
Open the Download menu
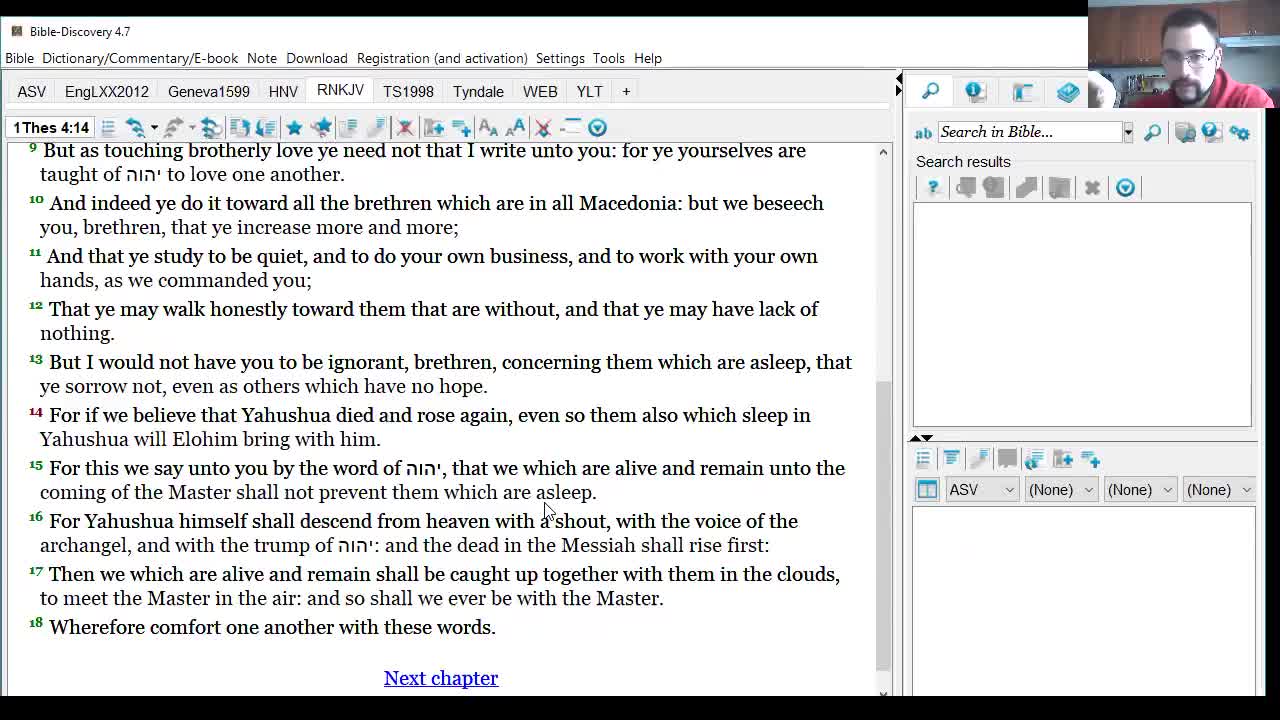(317, 58)
